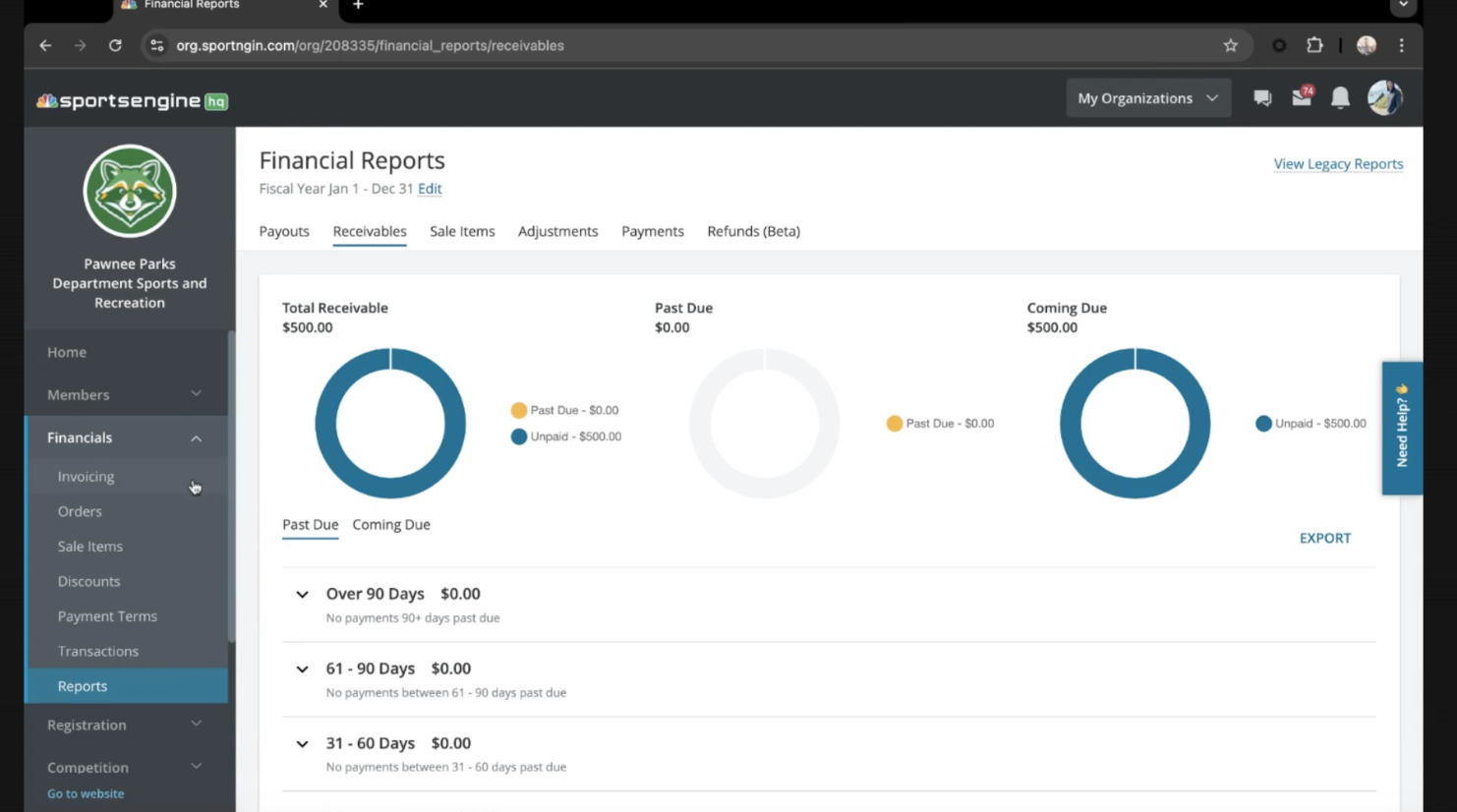This screenshot has height=812, width=1457.
Task: Open Invoicing in the sidebar
Action: coord(86,477)
